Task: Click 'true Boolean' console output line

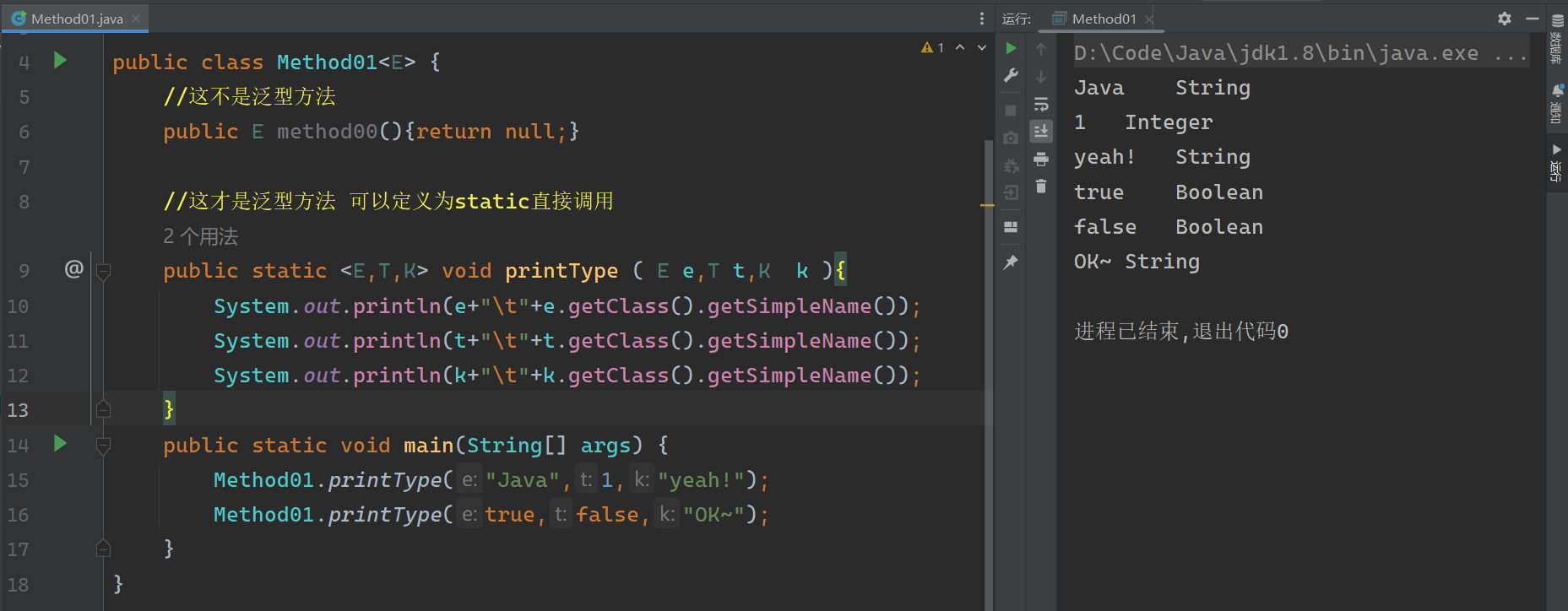Action: pyautogui.click(x=1169, y=192)
